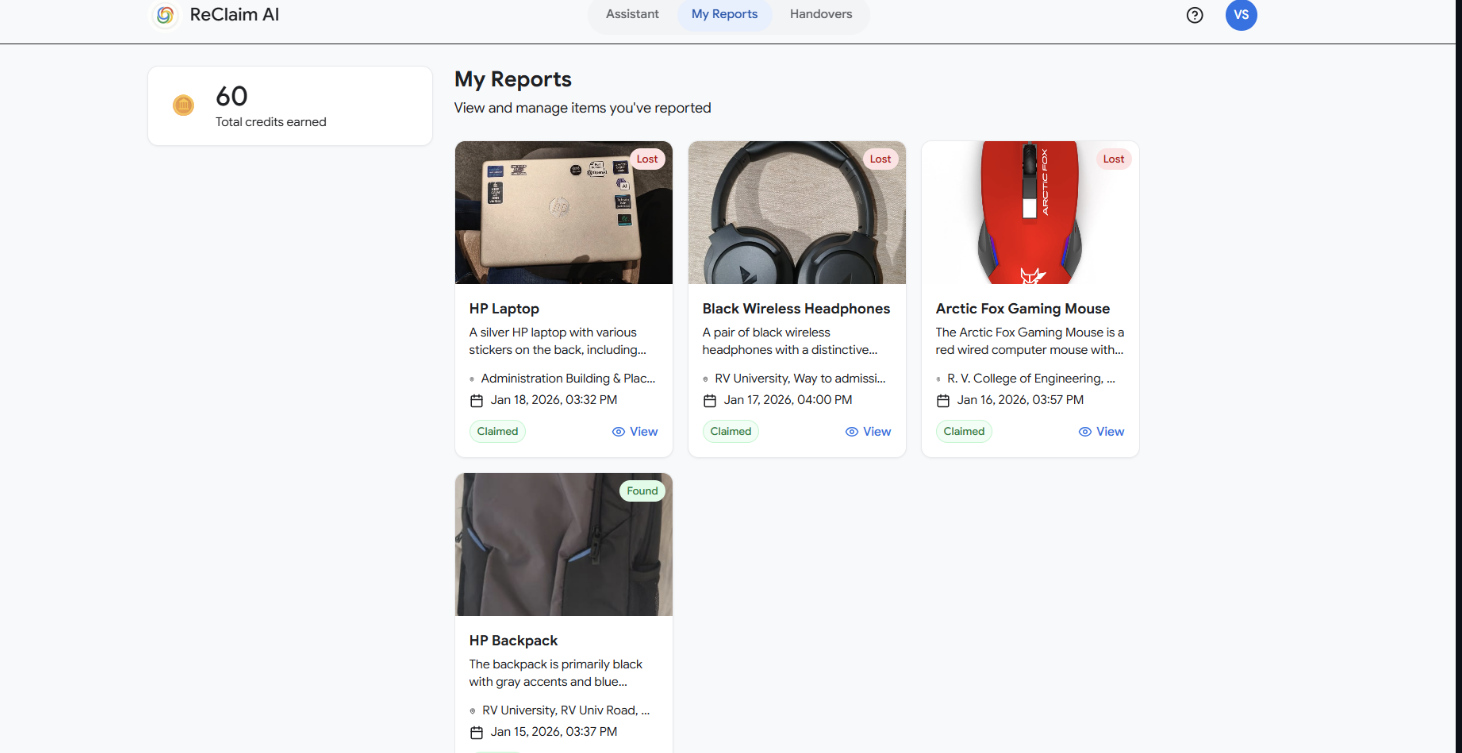
Task: Open the Handovers tab
Action: (821, 14)
